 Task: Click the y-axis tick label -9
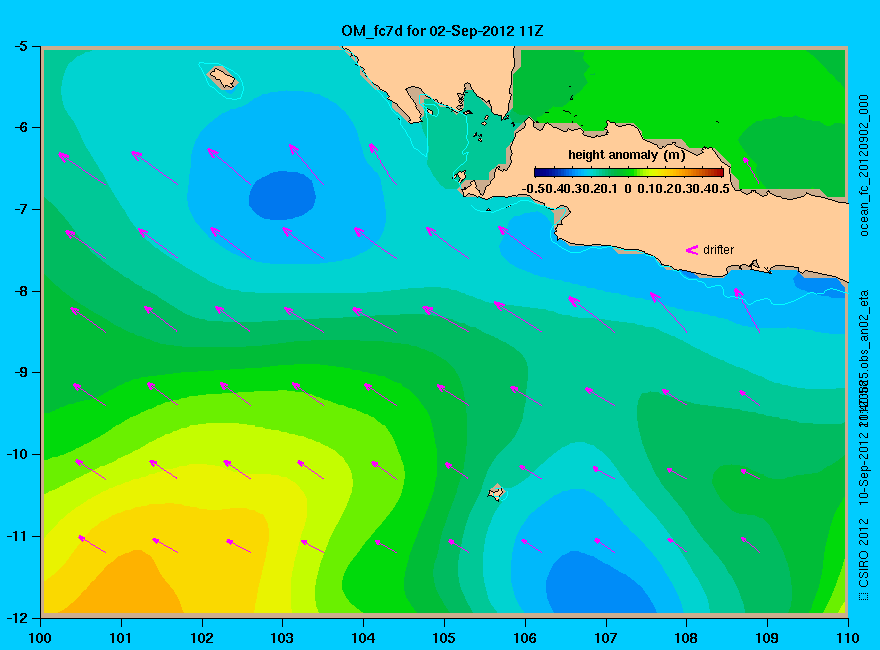pos(21,372)
